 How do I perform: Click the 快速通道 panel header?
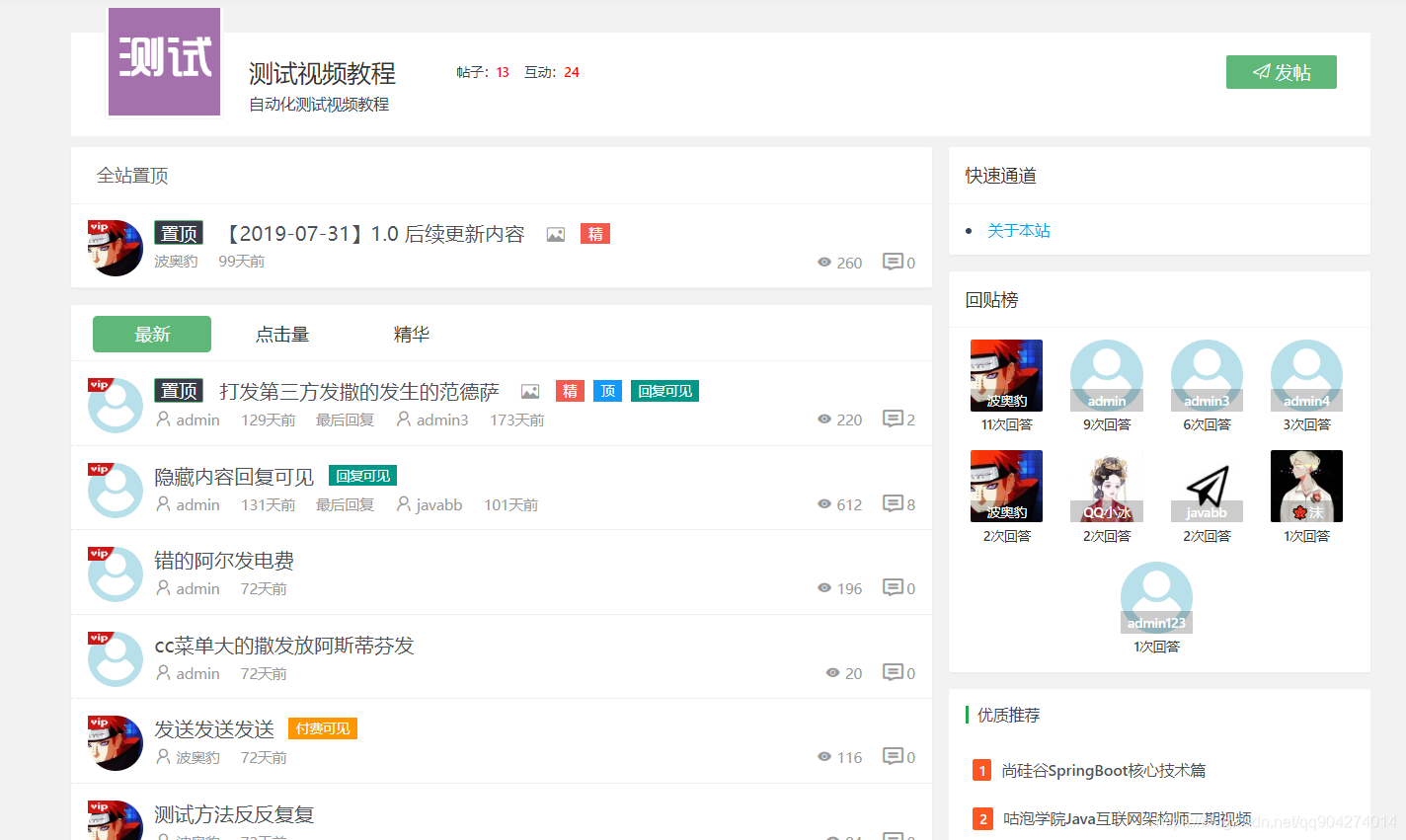(1000, 176)
